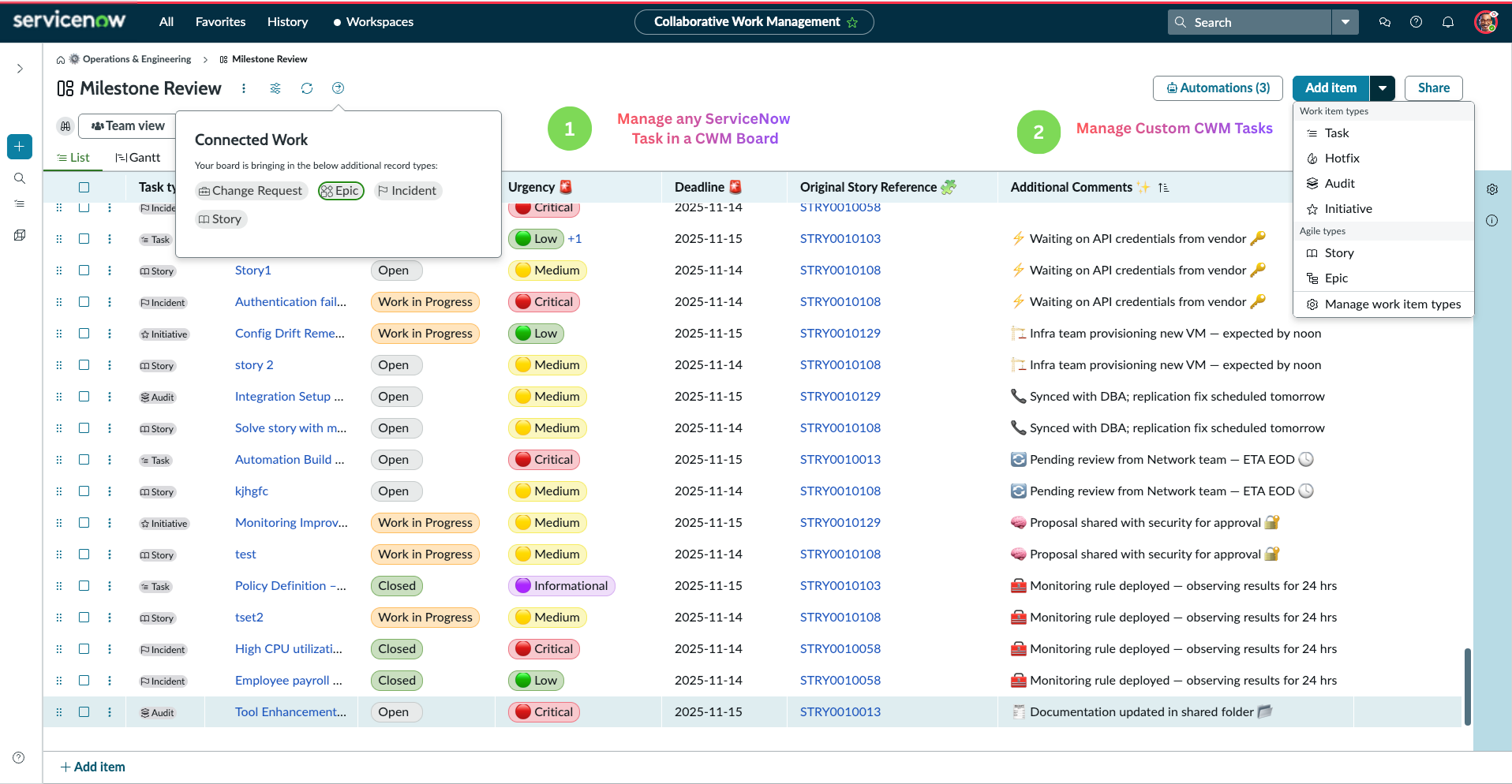1512x784 pixels.
Task: Open the board settings gear on right panel
Action: pos(1491,189)
